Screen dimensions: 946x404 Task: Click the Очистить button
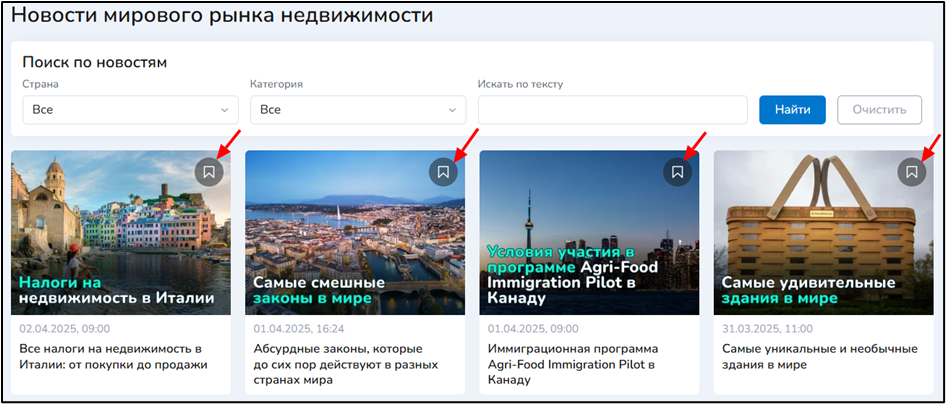point(879,110)
